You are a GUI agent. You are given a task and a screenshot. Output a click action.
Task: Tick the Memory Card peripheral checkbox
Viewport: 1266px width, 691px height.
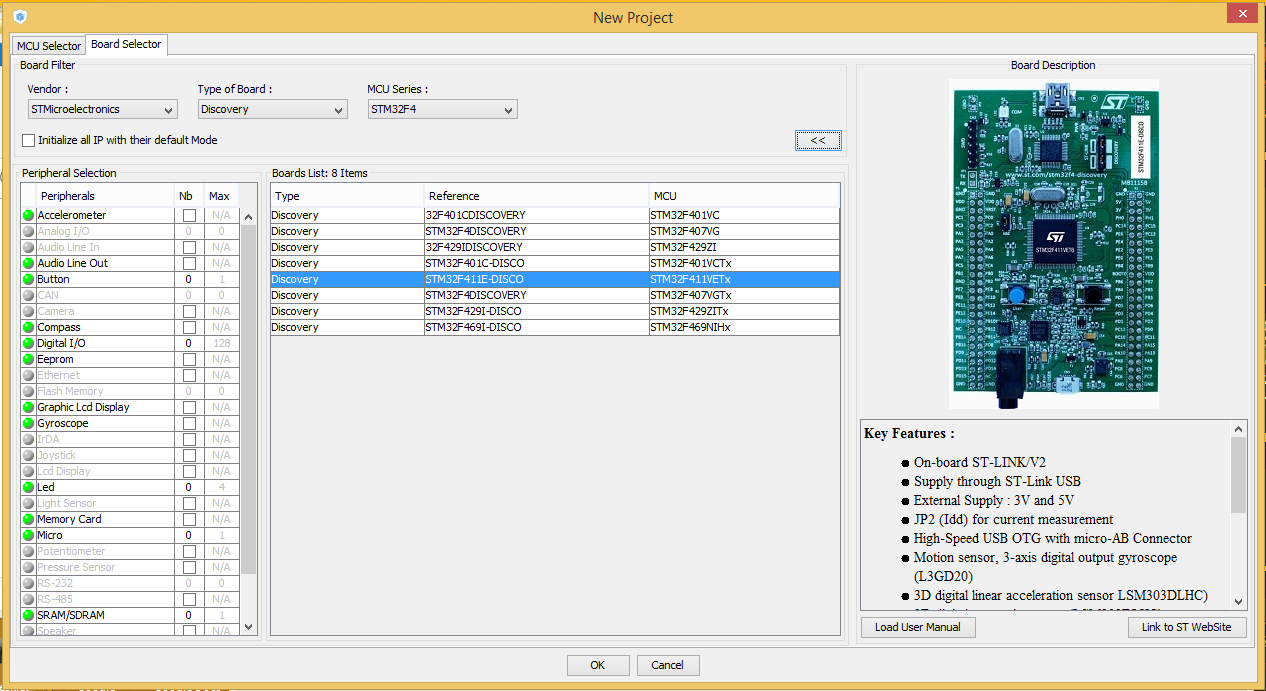coord(188,520)
